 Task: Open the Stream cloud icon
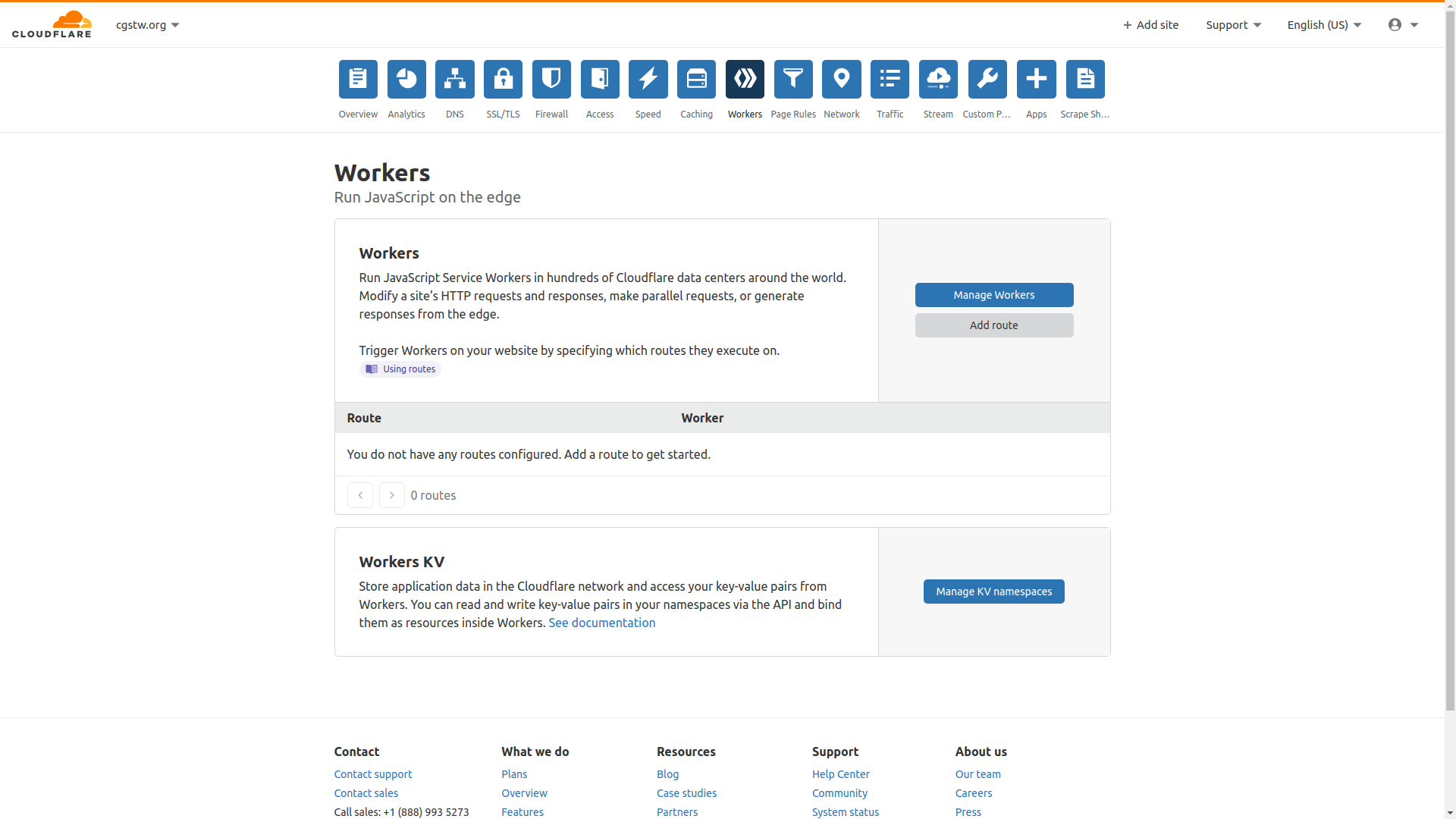[938, 80]
